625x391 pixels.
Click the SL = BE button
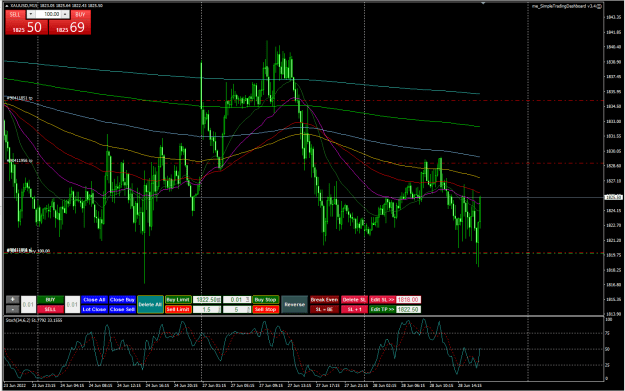click(324, 309)
